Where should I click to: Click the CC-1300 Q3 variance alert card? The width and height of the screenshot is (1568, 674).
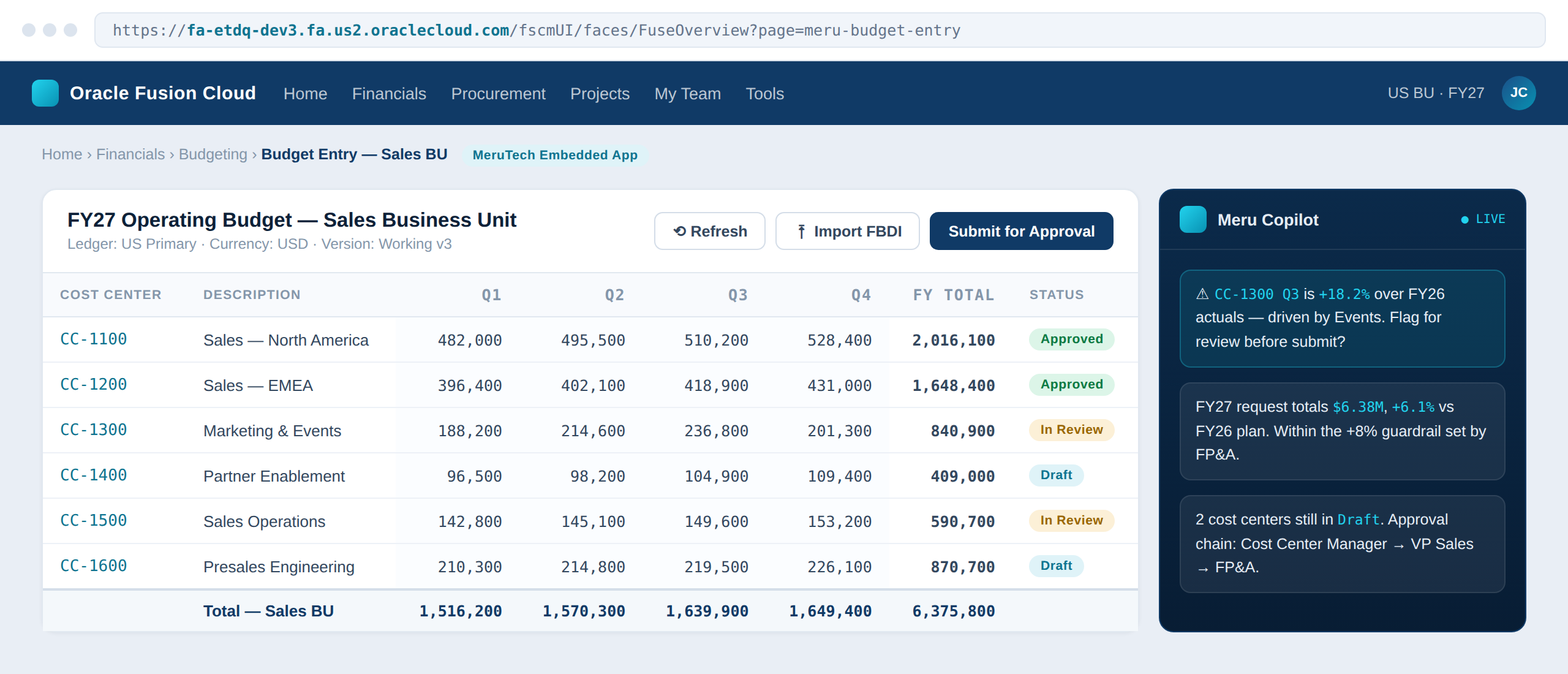point(1342,319)
